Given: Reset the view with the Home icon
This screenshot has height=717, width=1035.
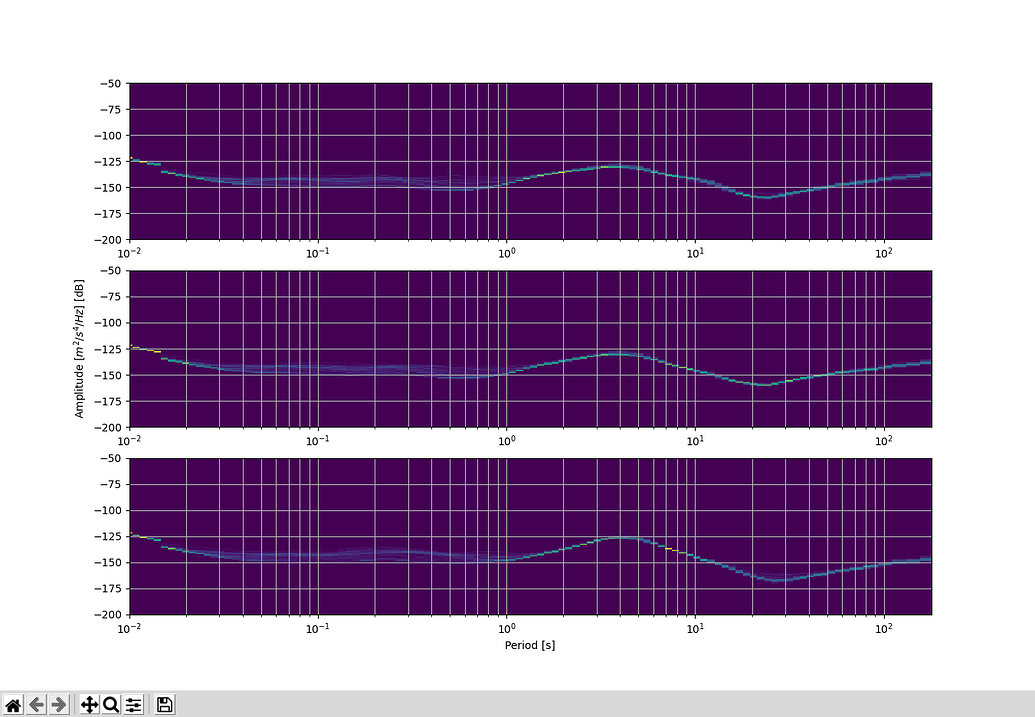Looking at the screenshot, I should point(13,705).
